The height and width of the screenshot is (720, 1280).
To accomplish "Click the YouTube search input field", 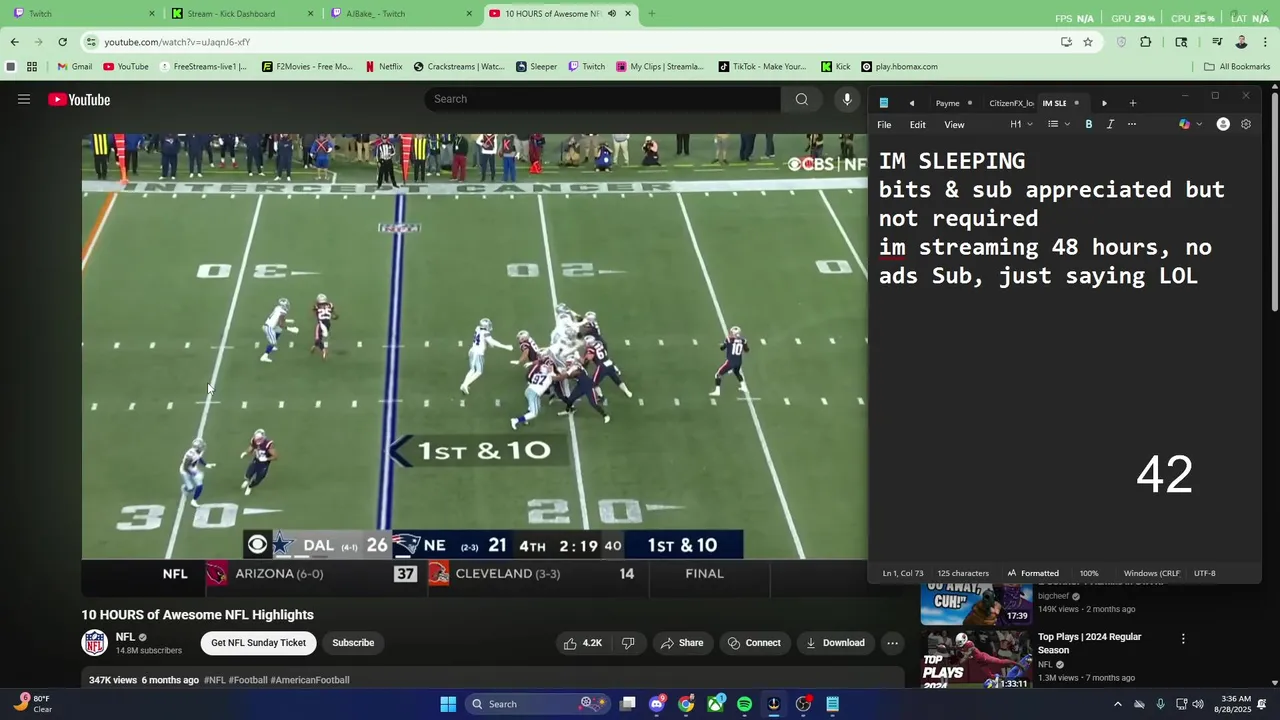I will 602,99.
